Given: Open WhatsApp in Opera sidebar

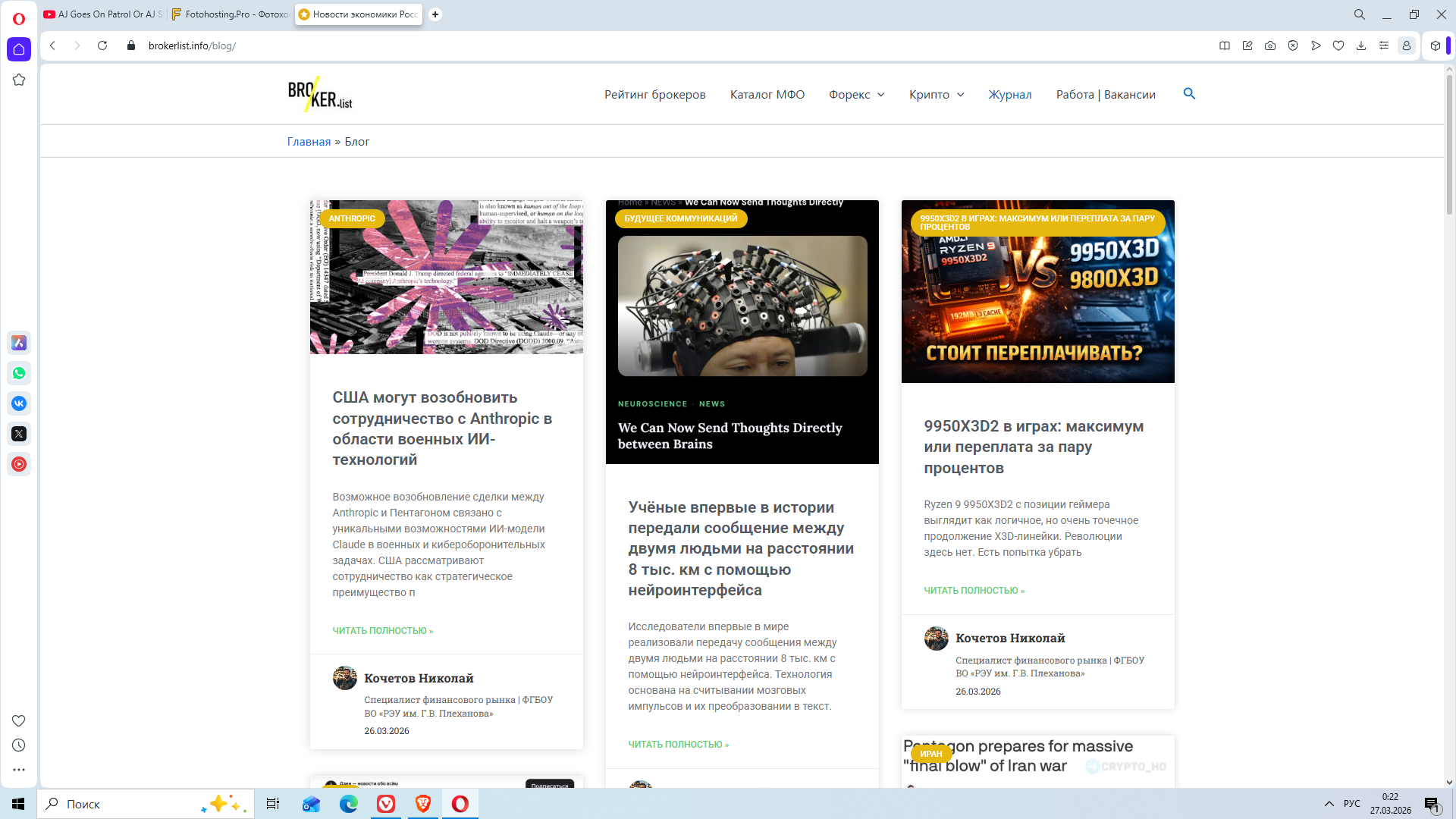Looking at the screenshot, I should (19, 373).
